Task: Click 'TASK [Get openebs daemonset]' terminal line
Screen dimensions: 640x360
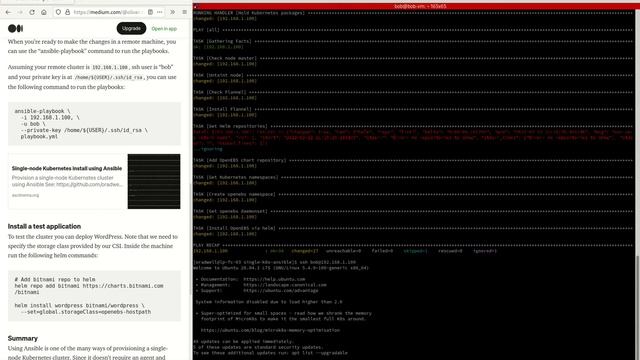Action: pos(412,211)
